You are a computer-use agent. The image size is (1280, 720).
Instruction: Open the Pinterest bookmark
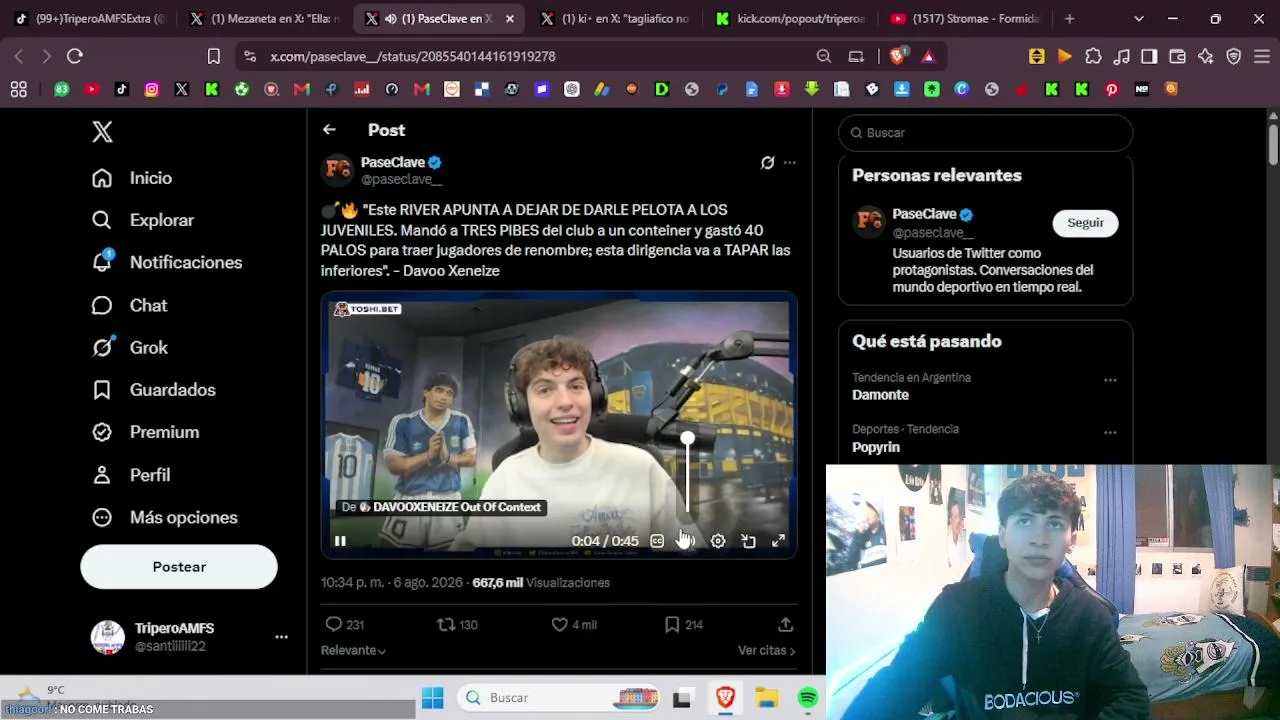[x=1111, y=89]
